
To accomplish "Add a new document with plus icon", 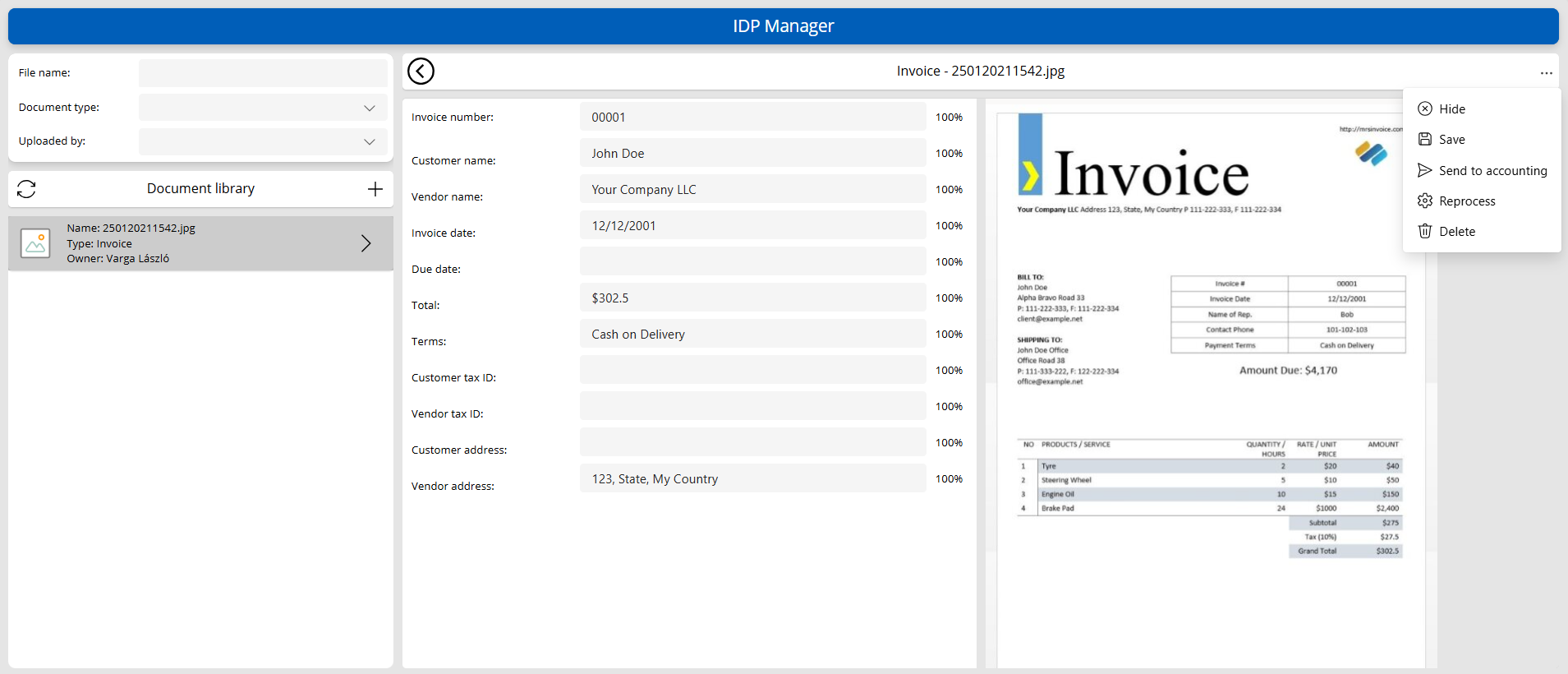I will coord(375,189).
